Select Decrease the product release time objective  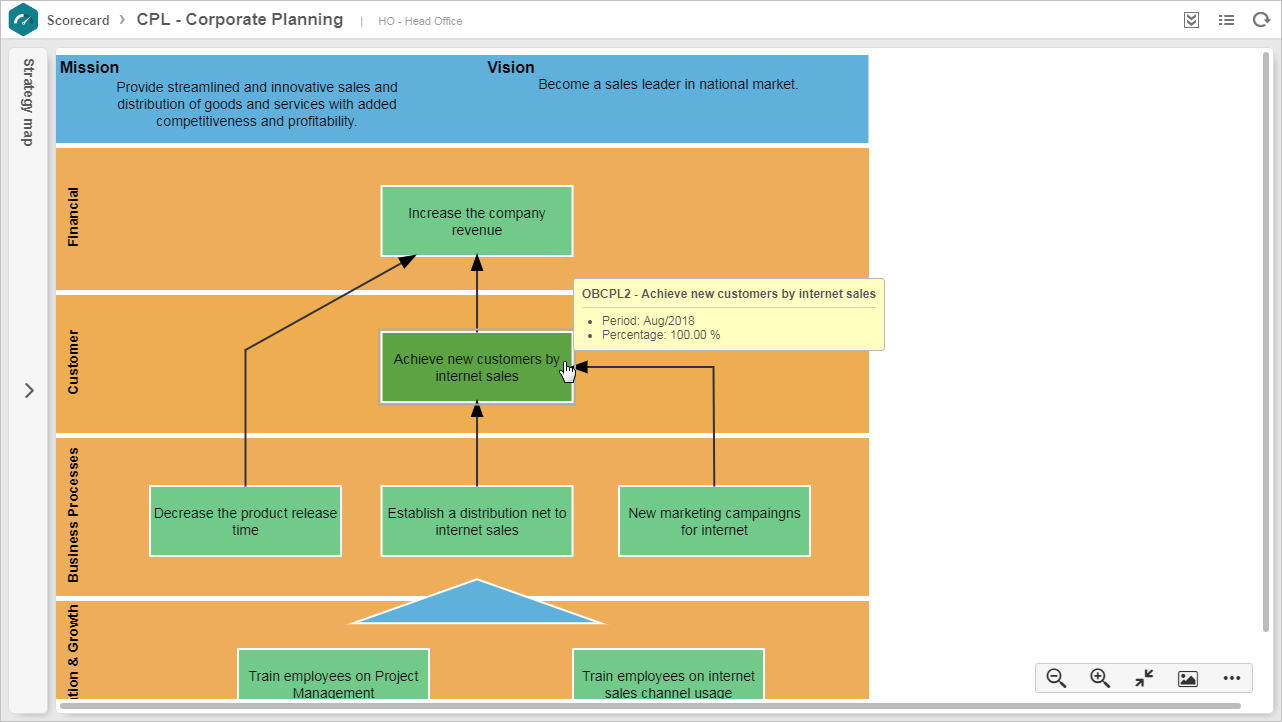click(245, 521)
